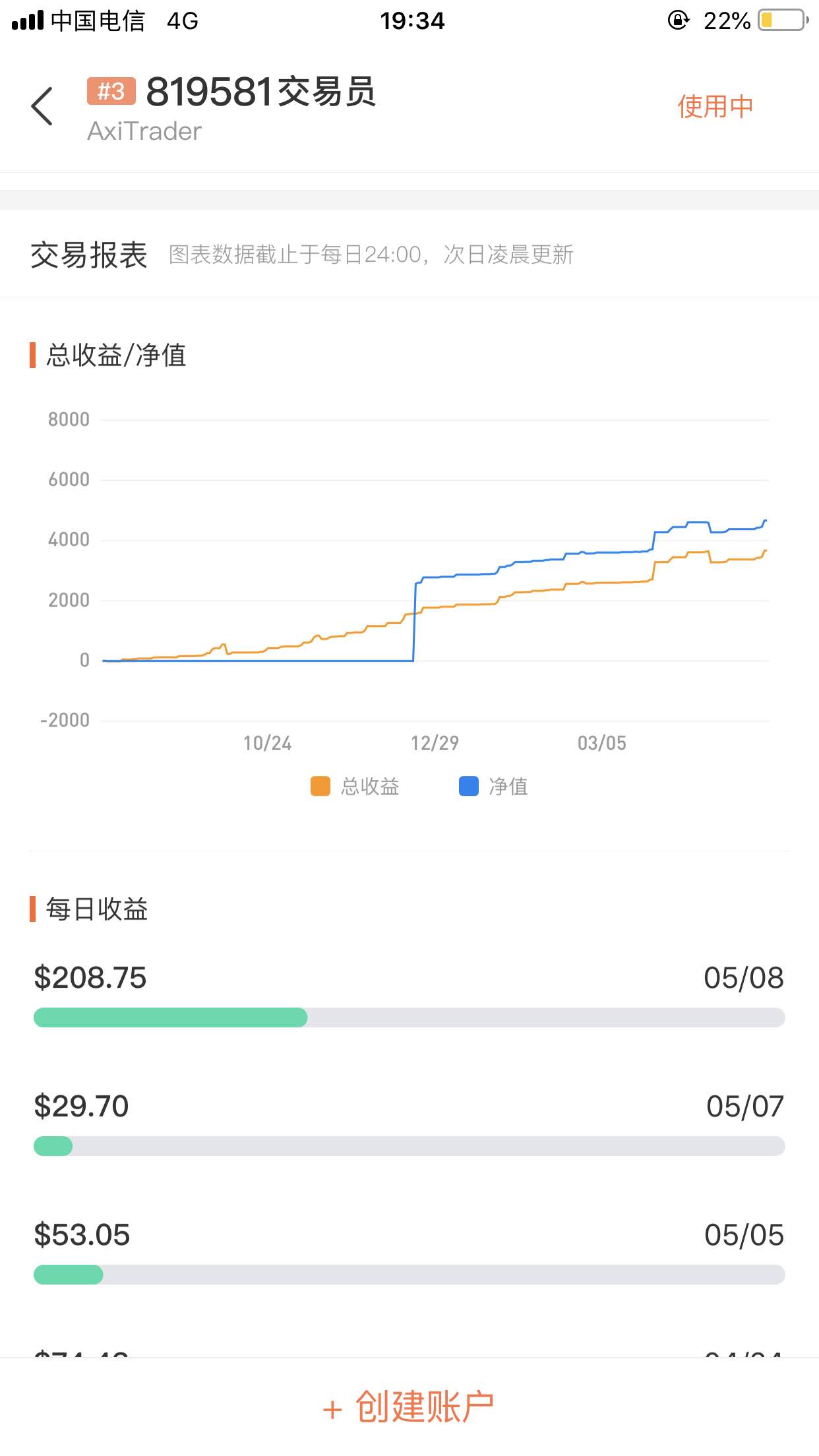Image resolution: width=819 pixels, height=1456 pixels.
Task: Toggle 净值 series via legend label
Action: (x=508, y=786)
